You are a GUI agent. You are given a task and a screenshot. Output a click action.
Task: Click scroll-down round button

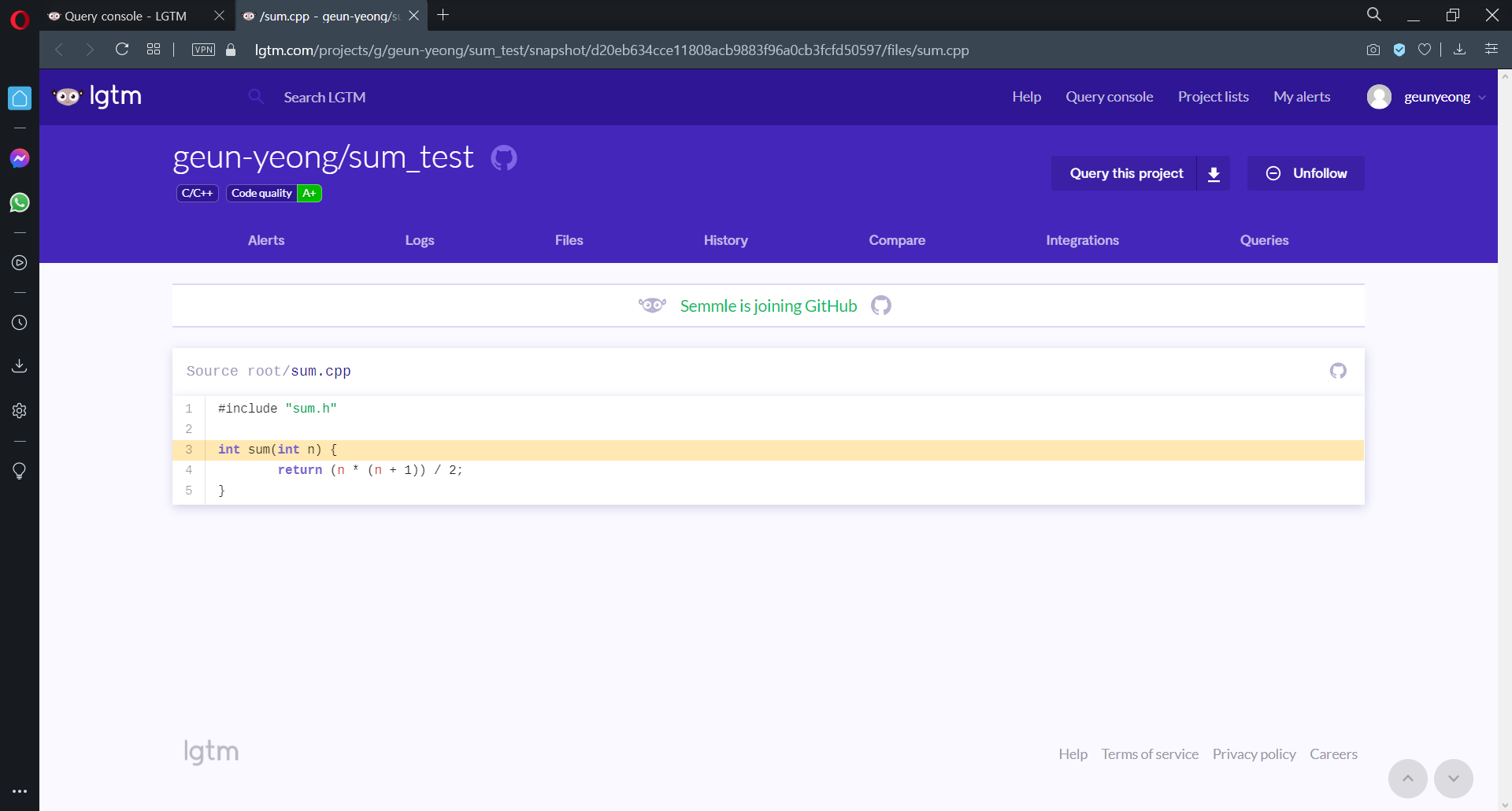click(1454, 779)
